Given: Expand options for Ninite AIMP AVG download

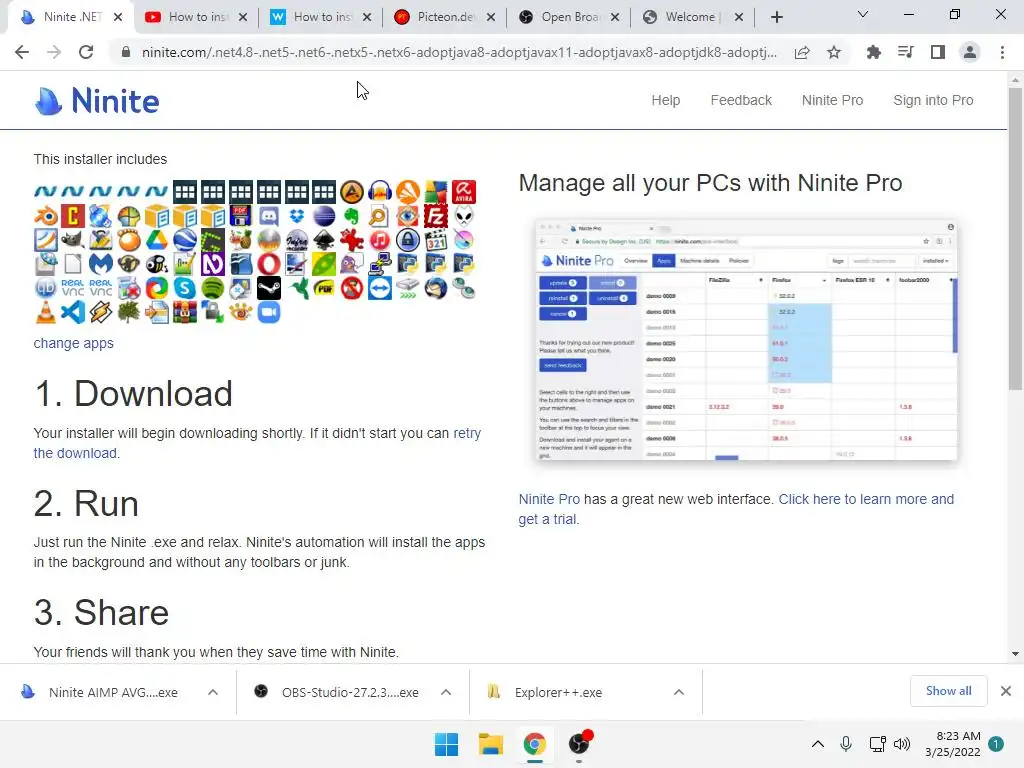Looking at the screenshot, I should [213, 692].
